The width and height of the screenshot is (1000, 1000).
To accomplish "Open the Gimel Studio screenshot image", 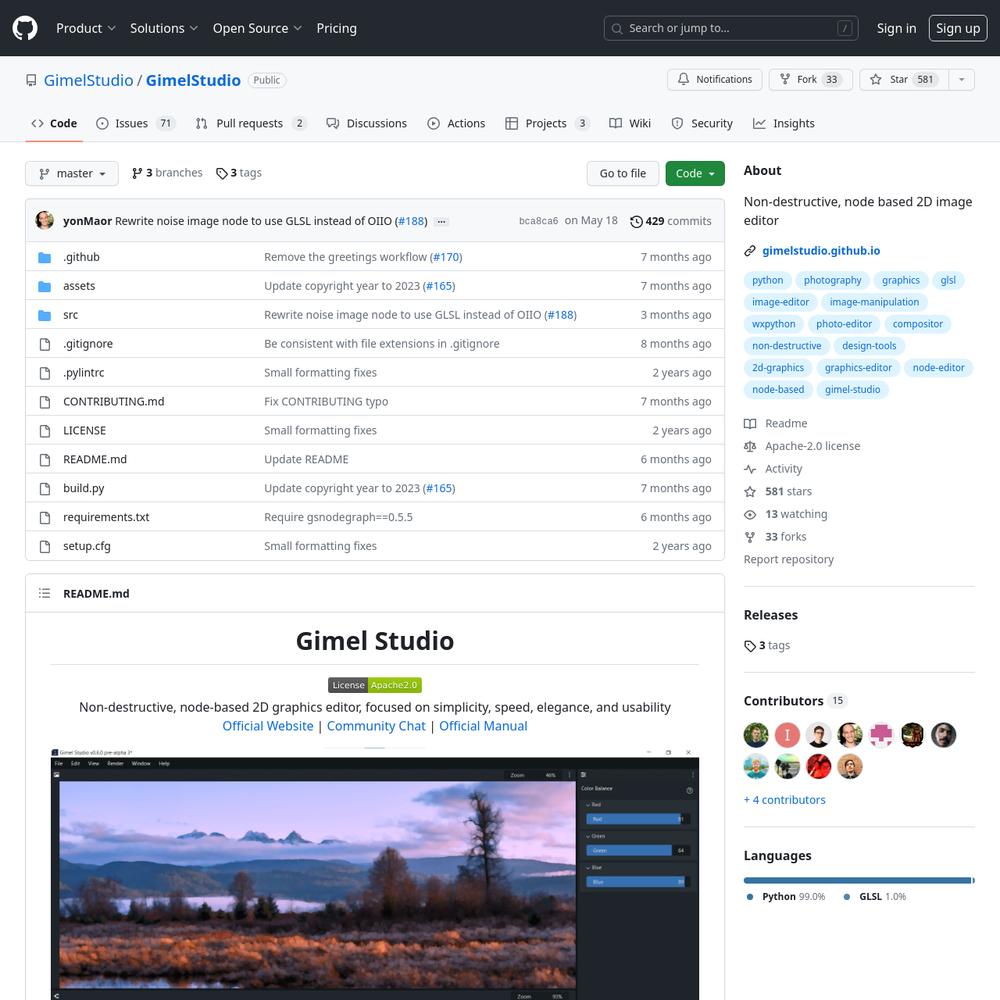I will (x=375, y=875).
